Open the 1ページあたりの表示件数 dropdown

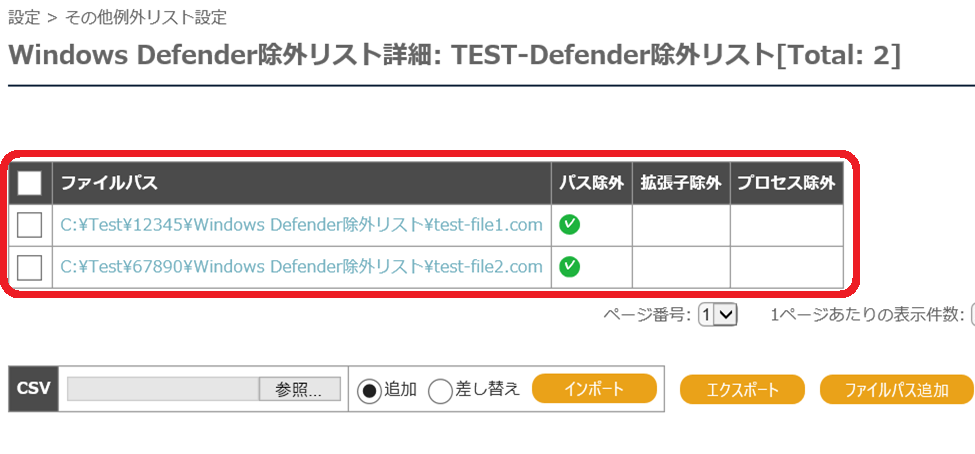(972, 315)
